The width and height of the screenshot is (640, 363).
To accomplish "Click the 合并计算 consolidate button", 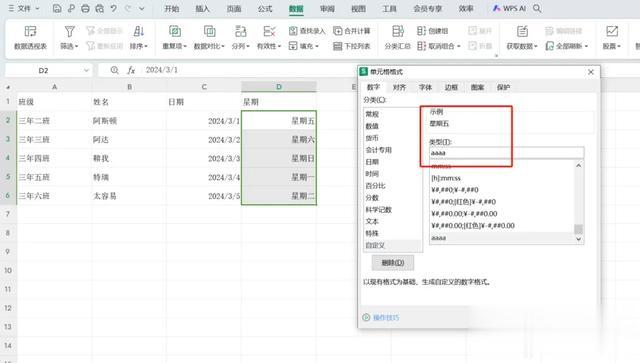I will coord(352,31).
